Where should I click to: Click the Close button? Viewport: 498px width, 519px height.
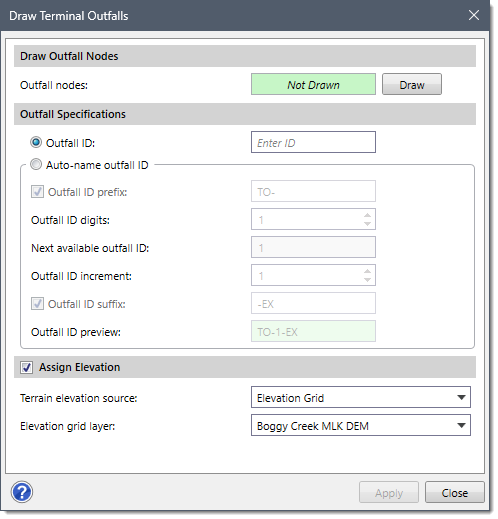[x=455, y=492]
